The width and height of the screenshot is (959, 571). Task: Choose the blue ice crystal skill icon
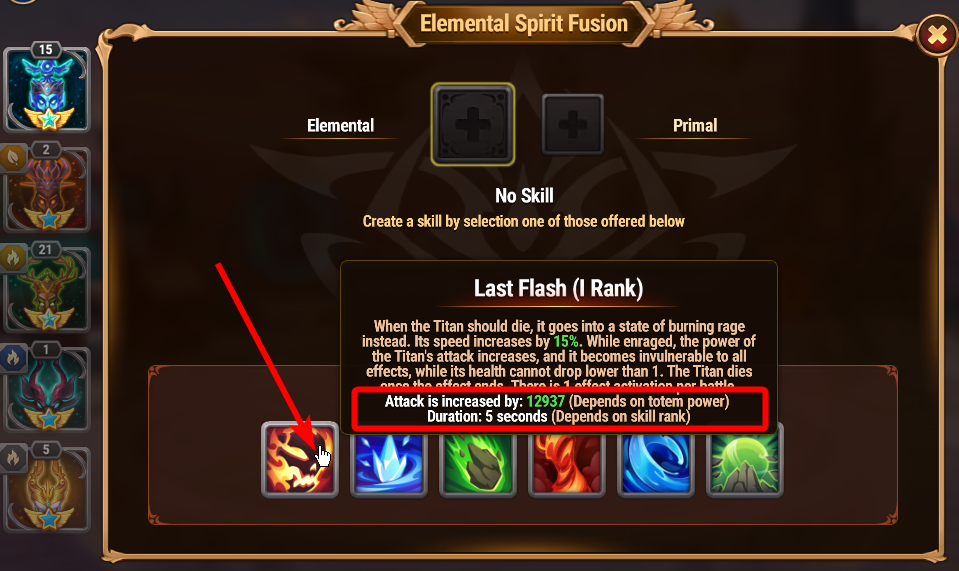point(389,465)
